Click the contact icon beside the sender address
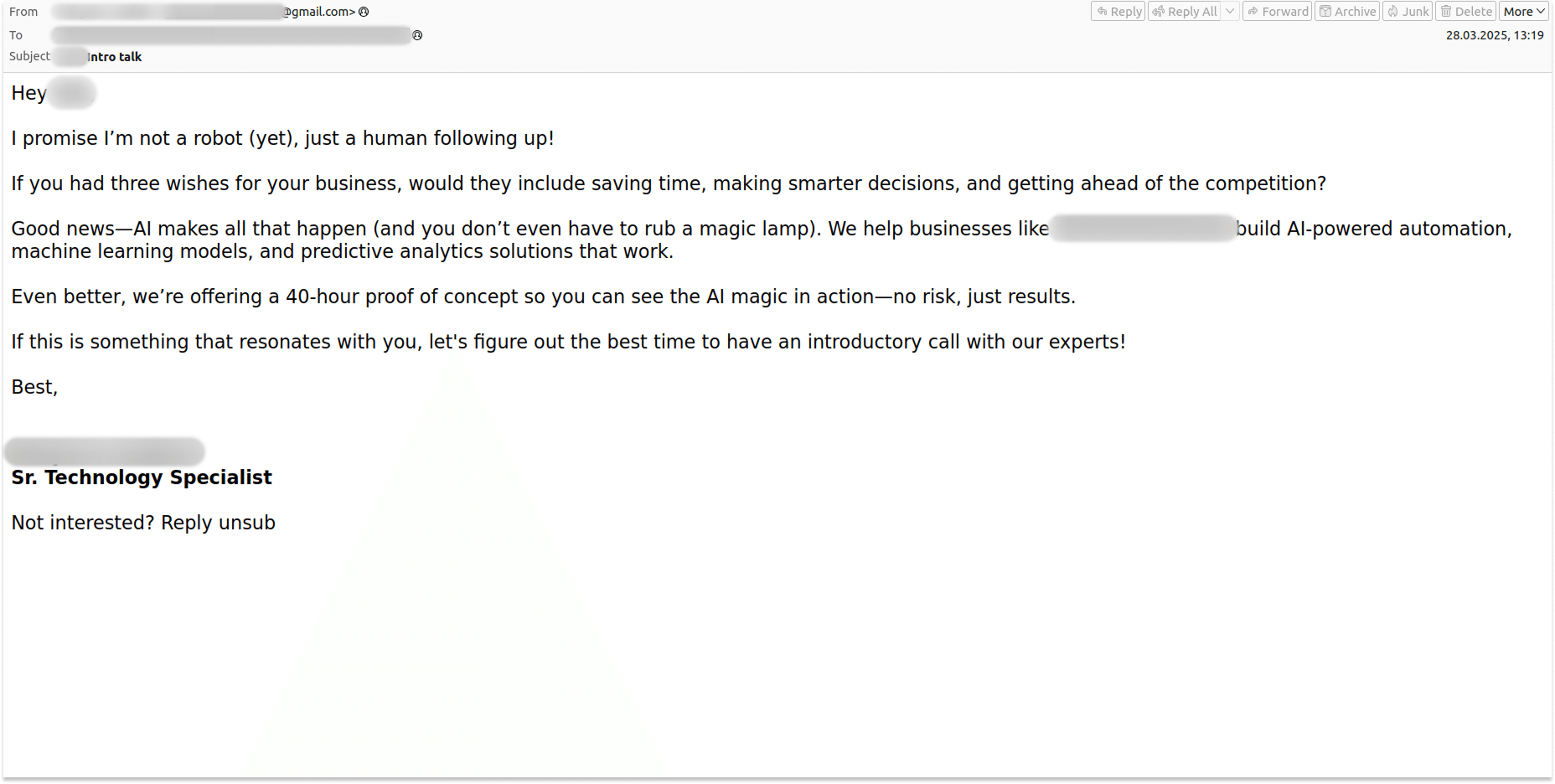 click(363, 12)
